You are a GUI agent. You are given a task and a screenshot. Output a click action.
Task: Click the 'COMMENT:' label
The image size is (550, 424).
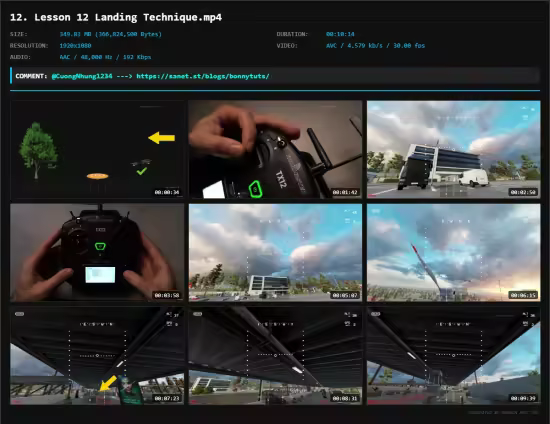coord(31,76)
